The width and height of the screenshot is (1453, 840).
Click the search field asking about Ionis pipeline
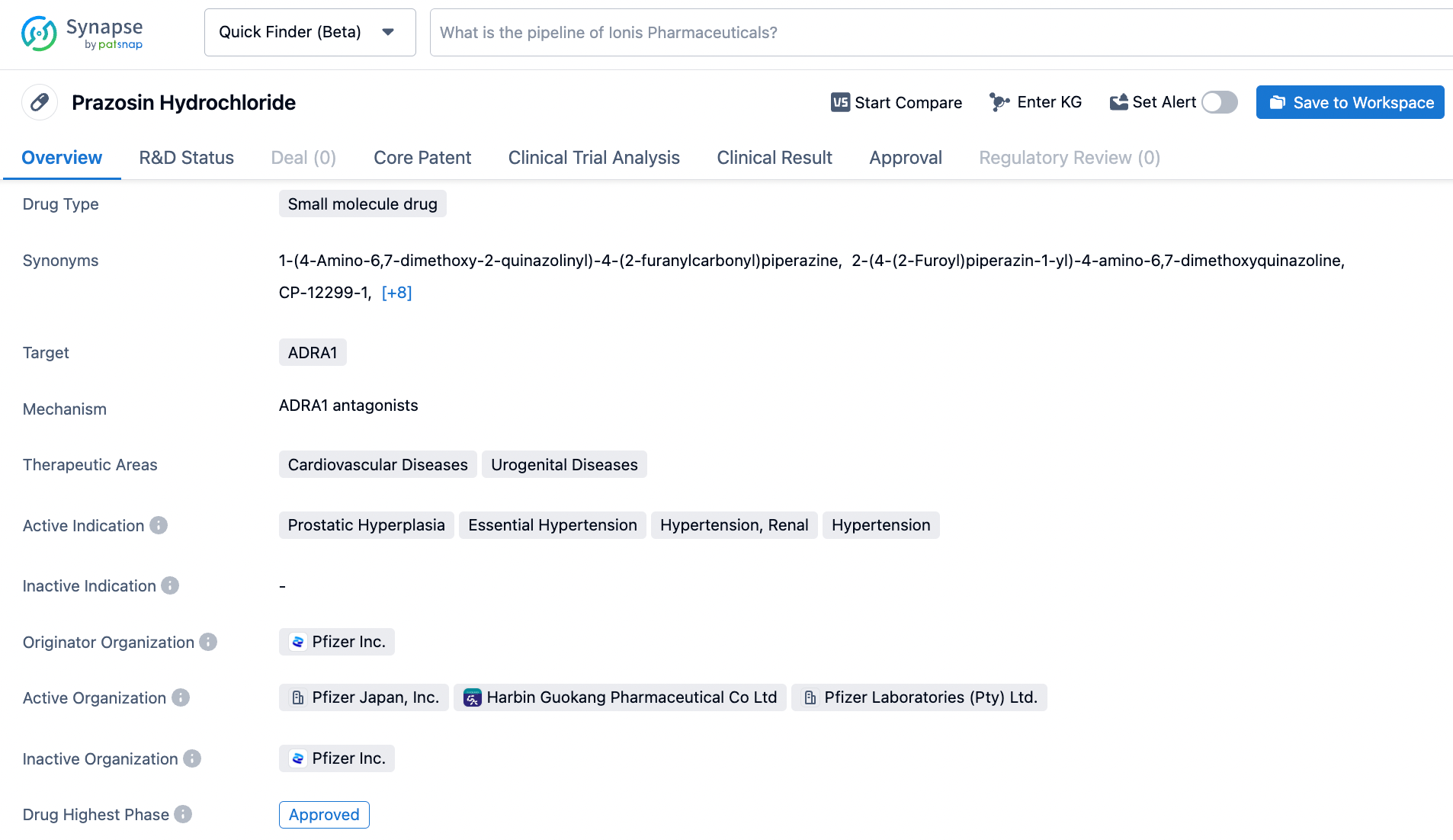pyautogui.click(x=915, y=32)
